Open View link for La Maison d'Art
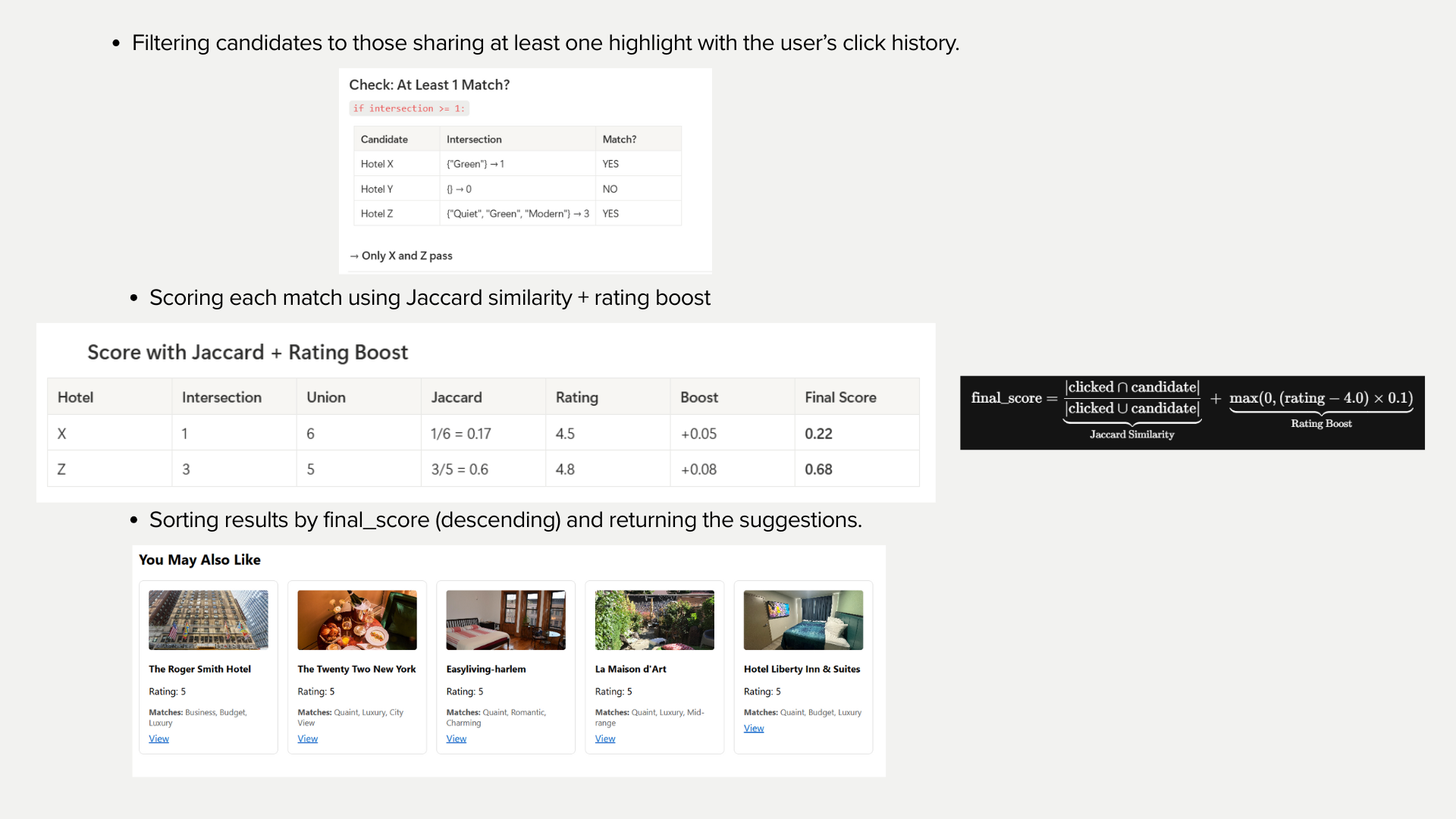The width and height of the screenshot is (1456, 819). coord(604,739)
